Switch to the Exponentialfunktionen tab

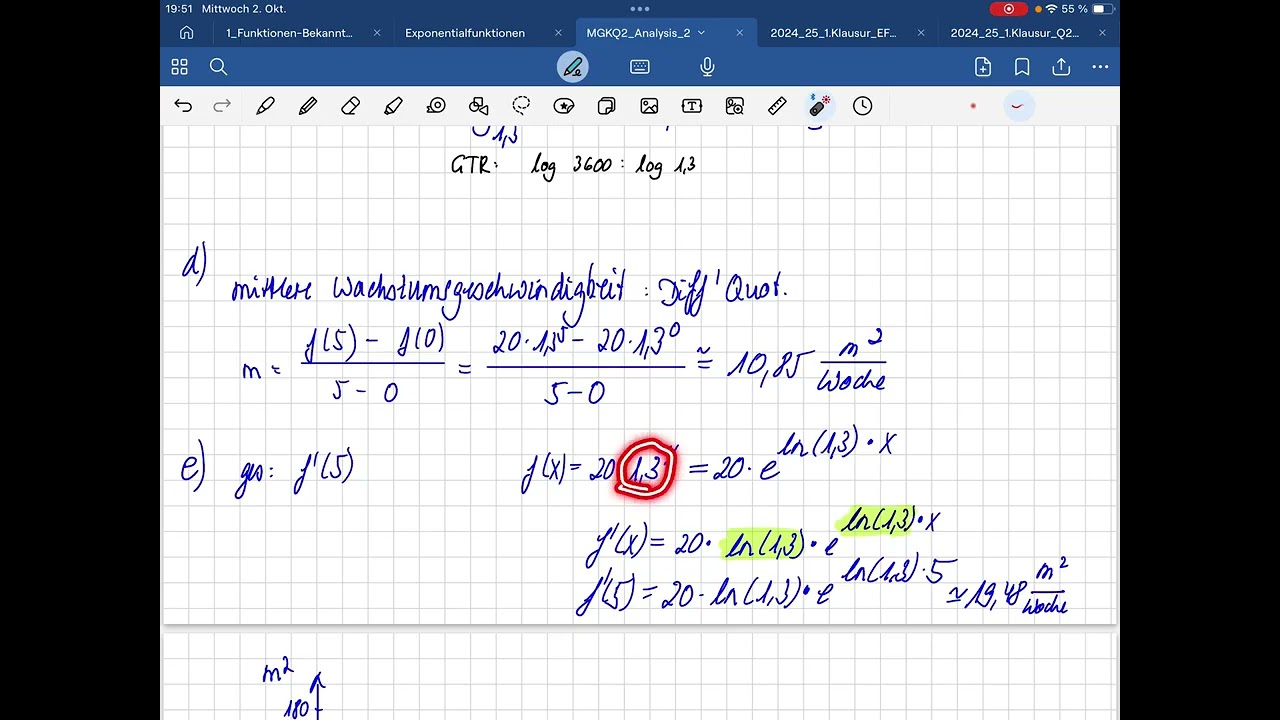click(465, 33)
